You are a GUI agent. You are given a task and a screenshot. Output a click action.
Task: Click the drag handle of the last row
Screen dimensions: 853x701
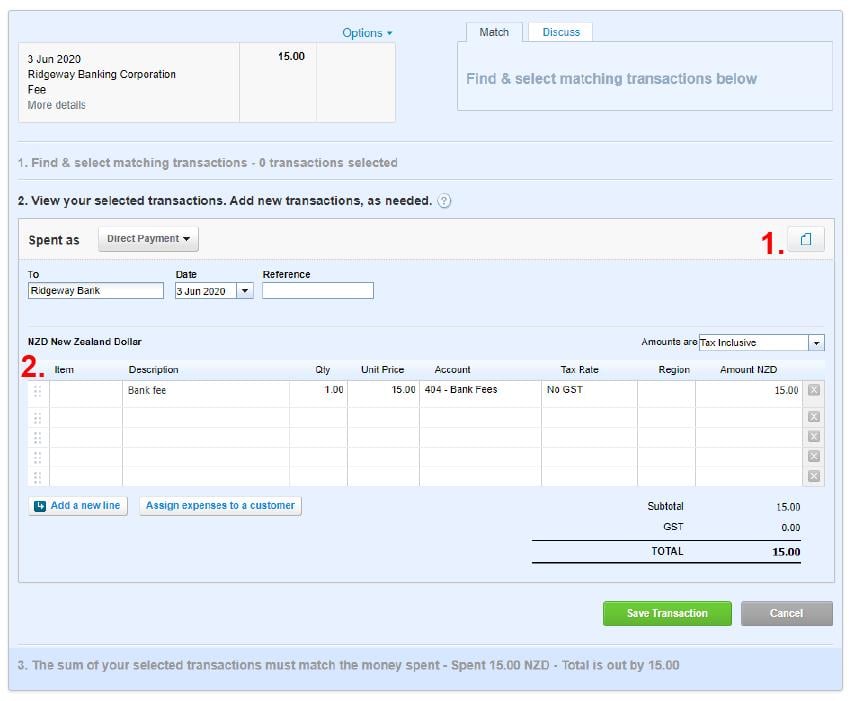(x=38, y=476)
